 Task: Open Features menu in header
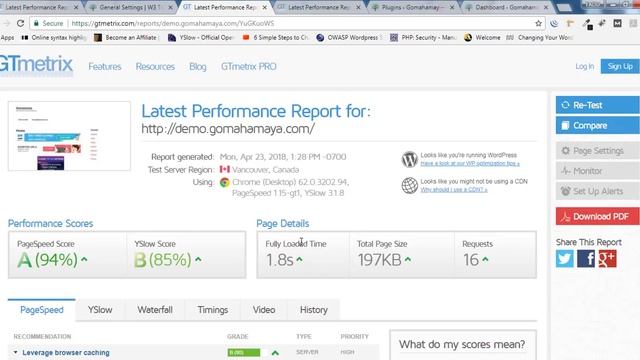105,67
